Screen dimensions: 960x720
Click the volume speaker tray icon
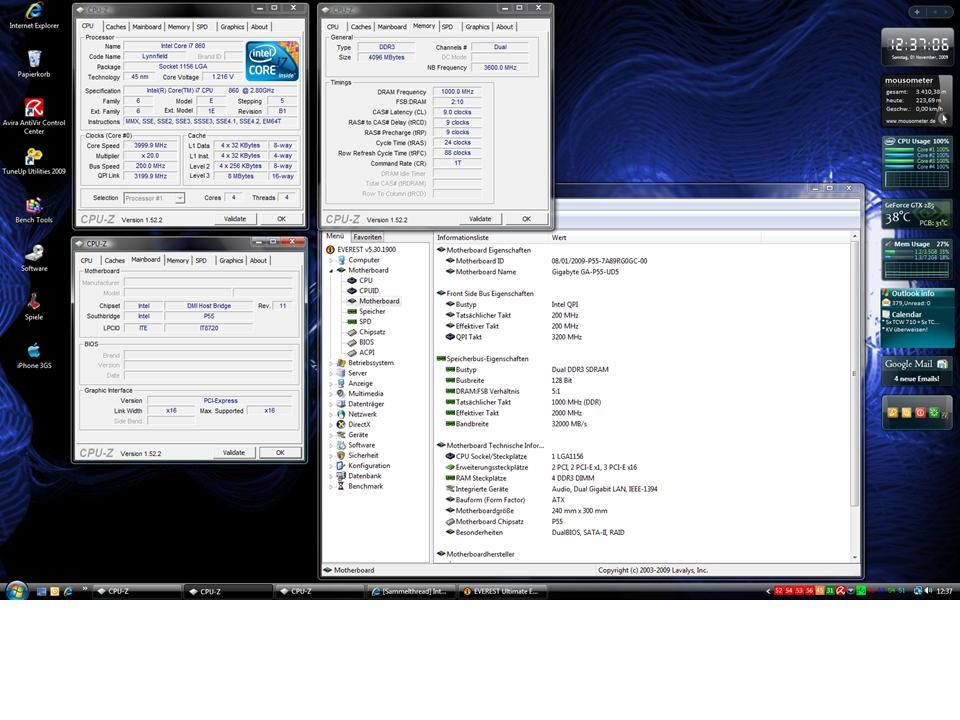tap(928, 591)
